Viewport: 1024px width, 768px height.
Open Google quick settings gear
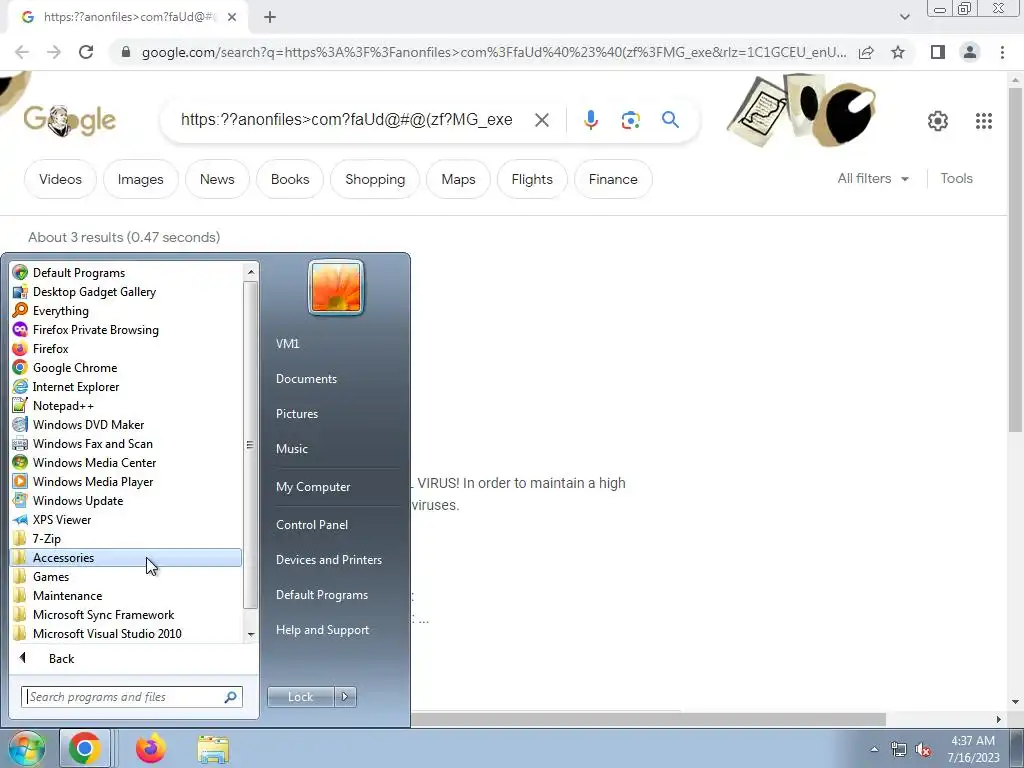pos(938,121)
